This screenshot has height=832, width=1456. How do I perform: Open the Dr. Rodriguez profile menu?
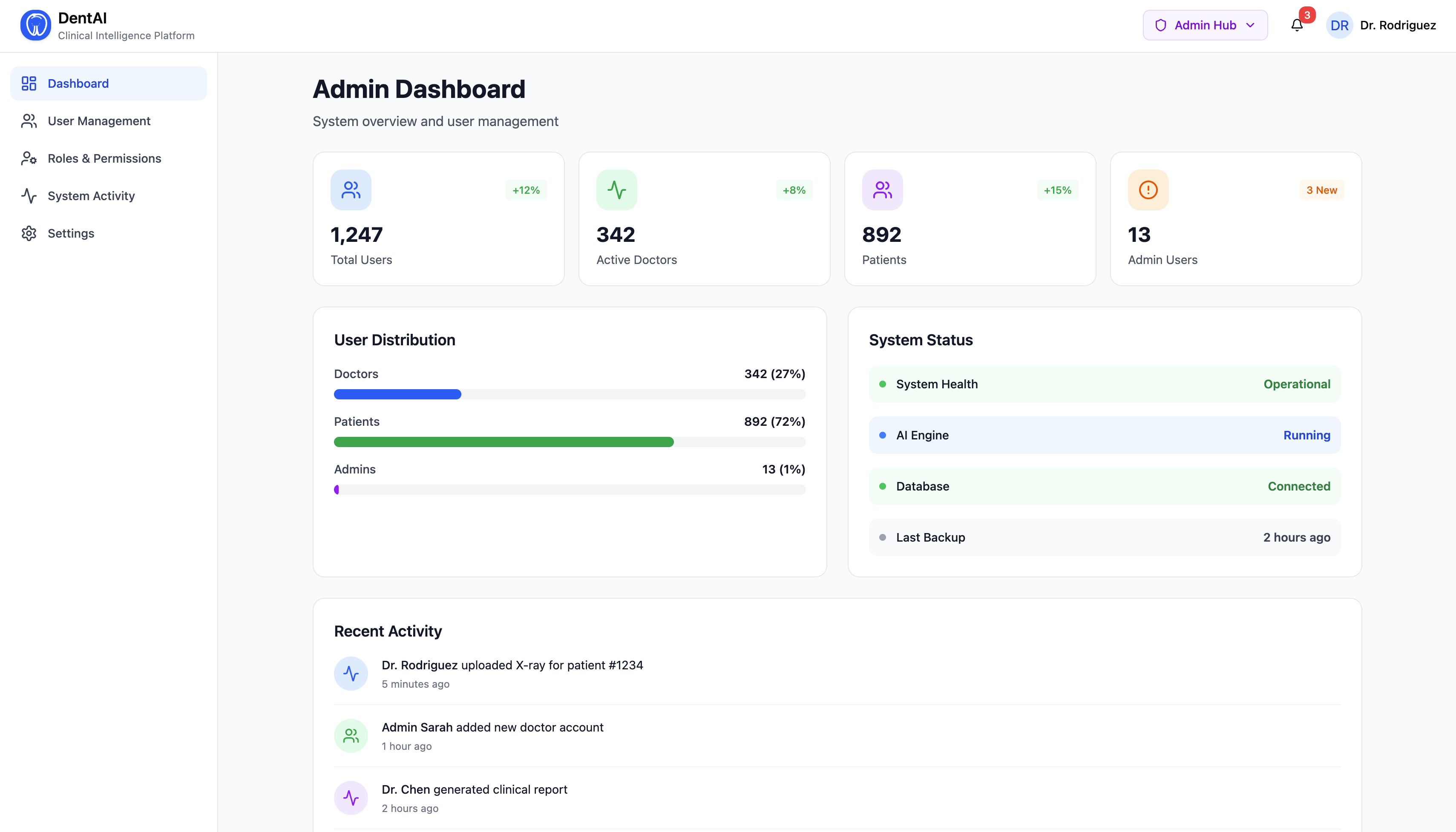1397,25
